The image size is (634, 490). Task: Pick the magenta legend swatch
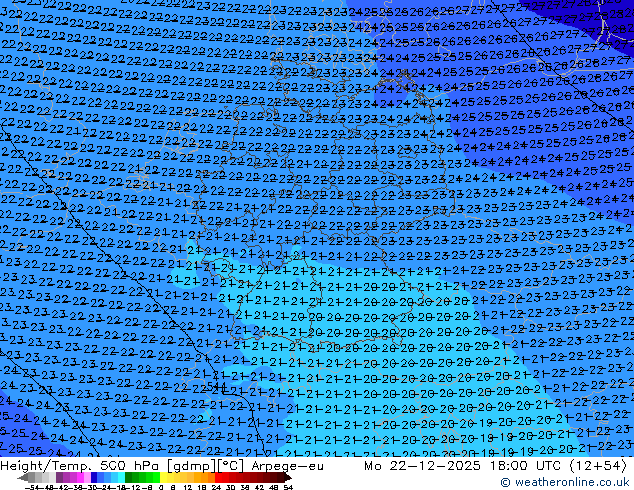80,477
